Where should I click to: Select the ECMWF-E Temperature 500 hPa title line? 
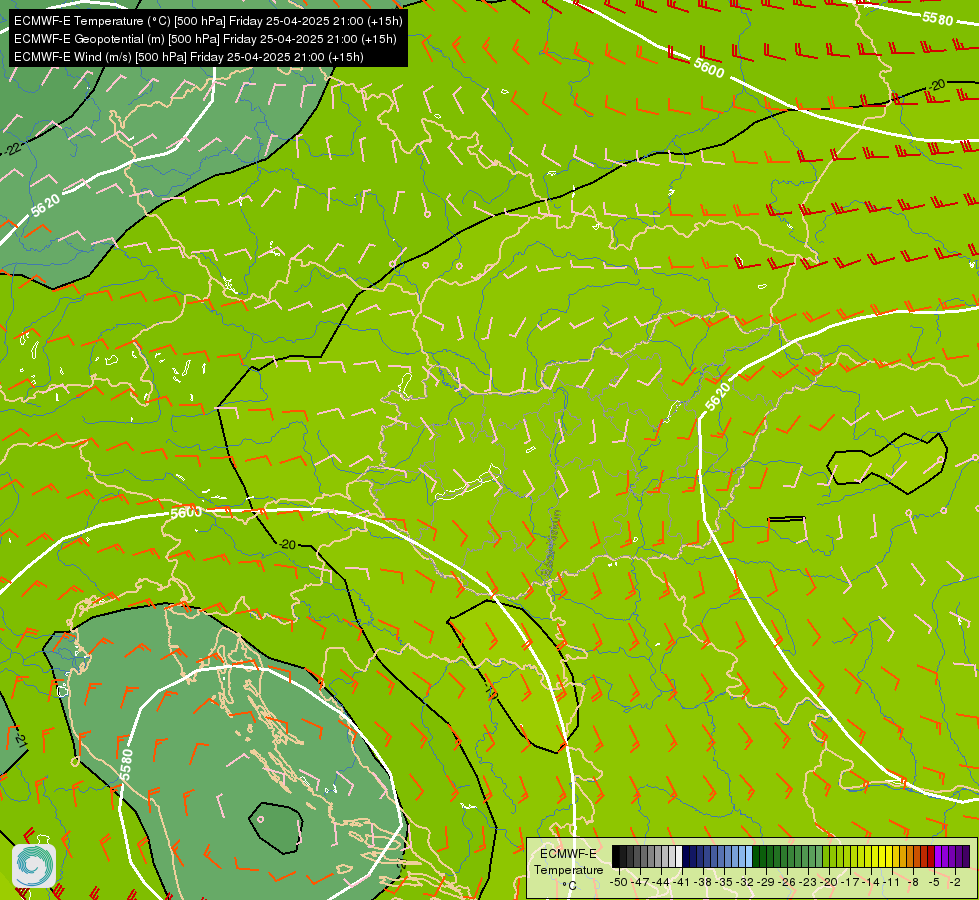(208, 21)
